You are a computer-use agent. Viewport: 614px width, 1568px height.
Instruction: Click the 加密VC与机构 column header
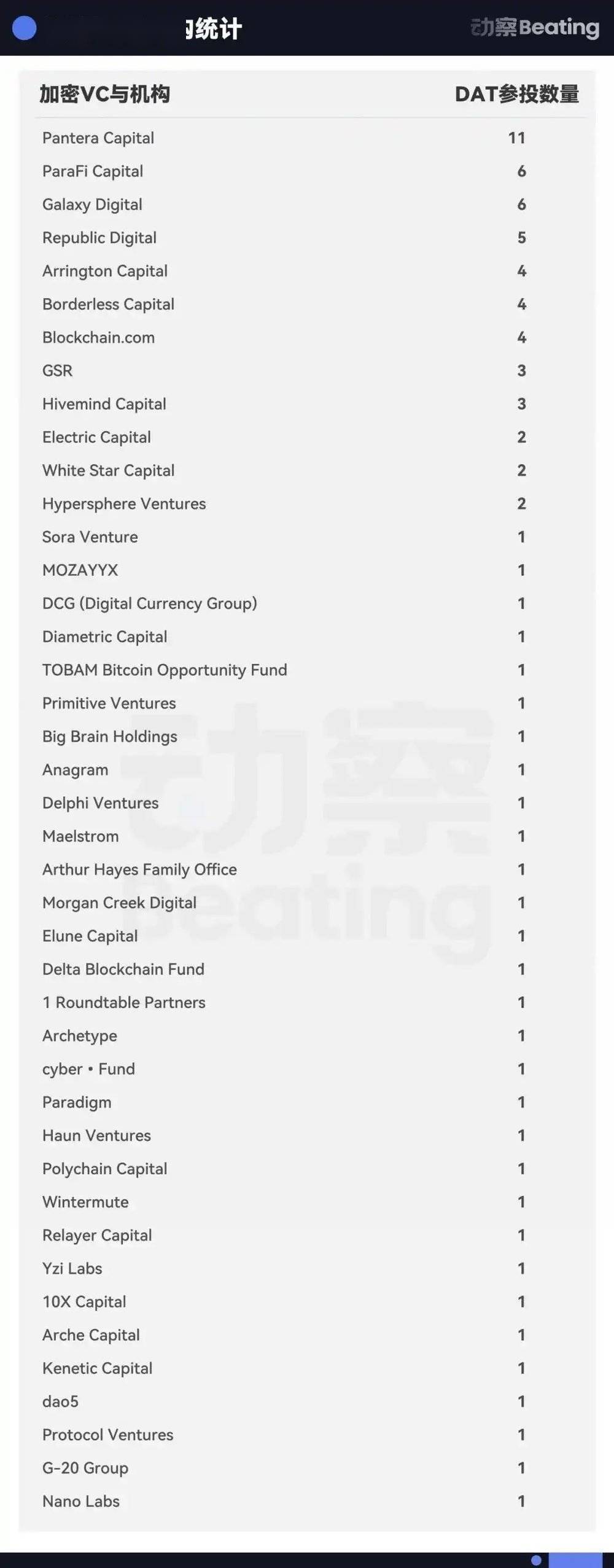105,94
